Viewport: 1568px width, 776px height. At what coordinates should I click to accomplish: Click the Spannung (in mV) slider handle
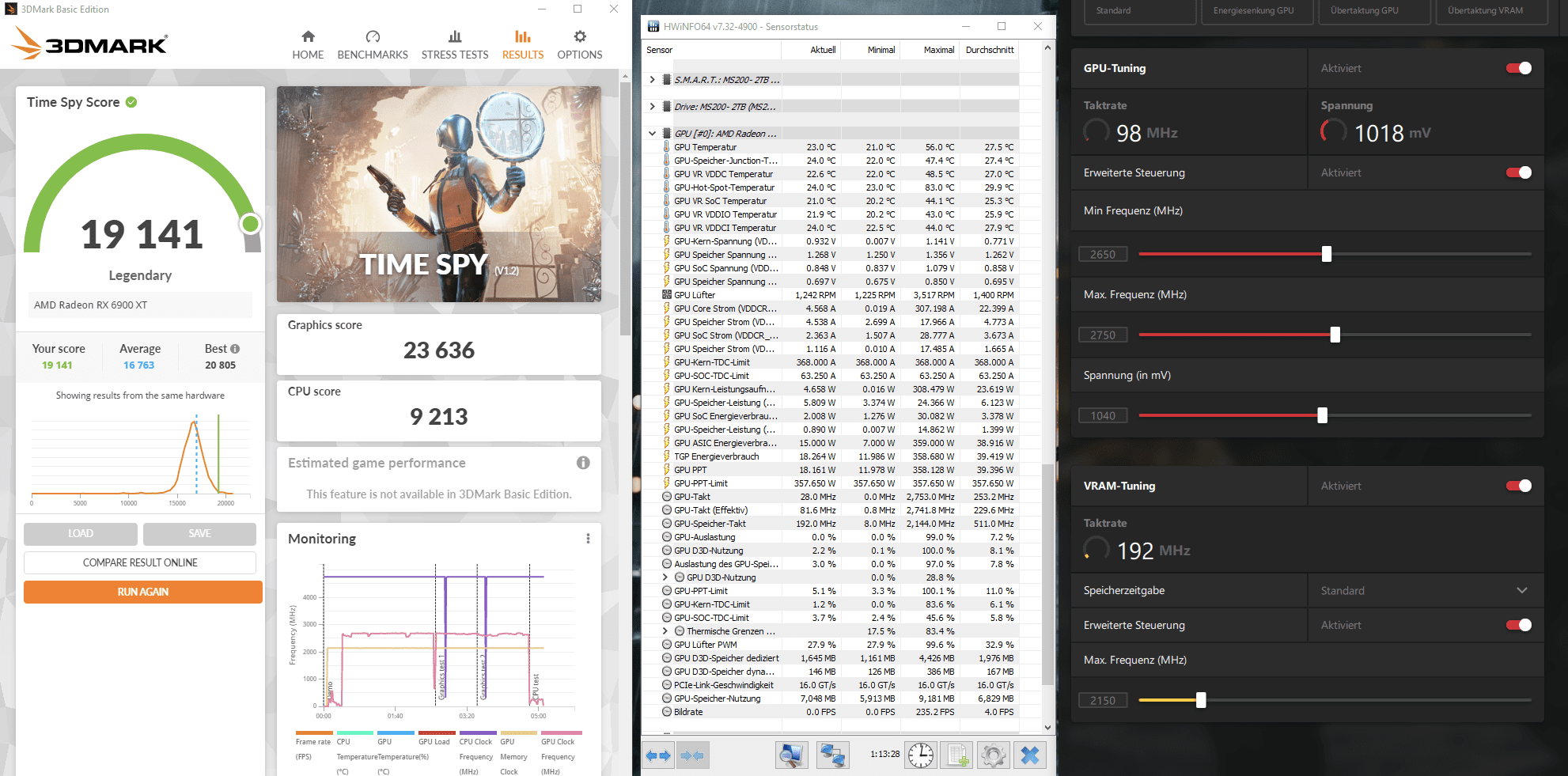pyautogui.click(x=1323, y=415)
